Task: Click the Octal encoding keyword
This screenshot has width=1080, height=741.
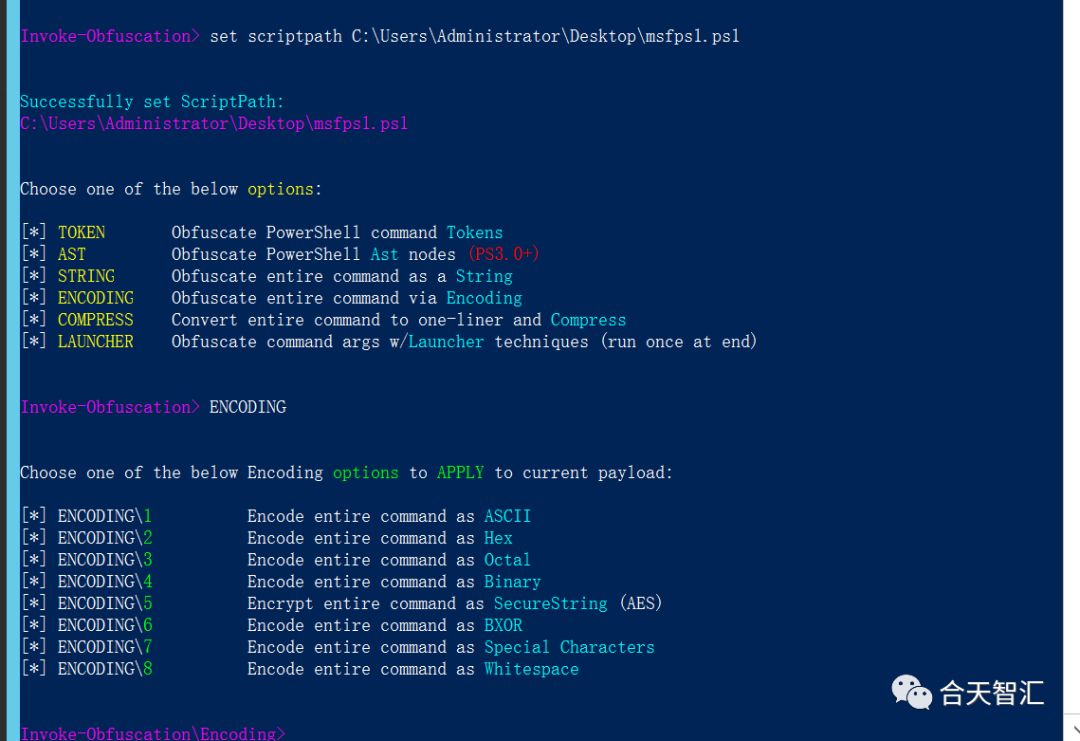Action: (507, 560)
